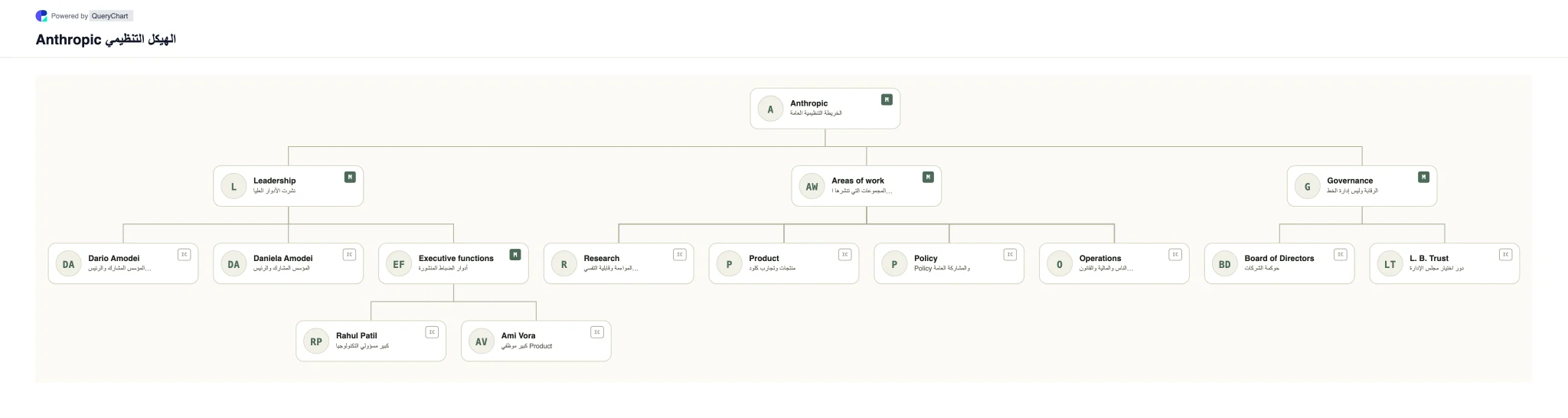Select the Rahul Patil name
This screenshot has width=1568, height=418.
point(357,336)
